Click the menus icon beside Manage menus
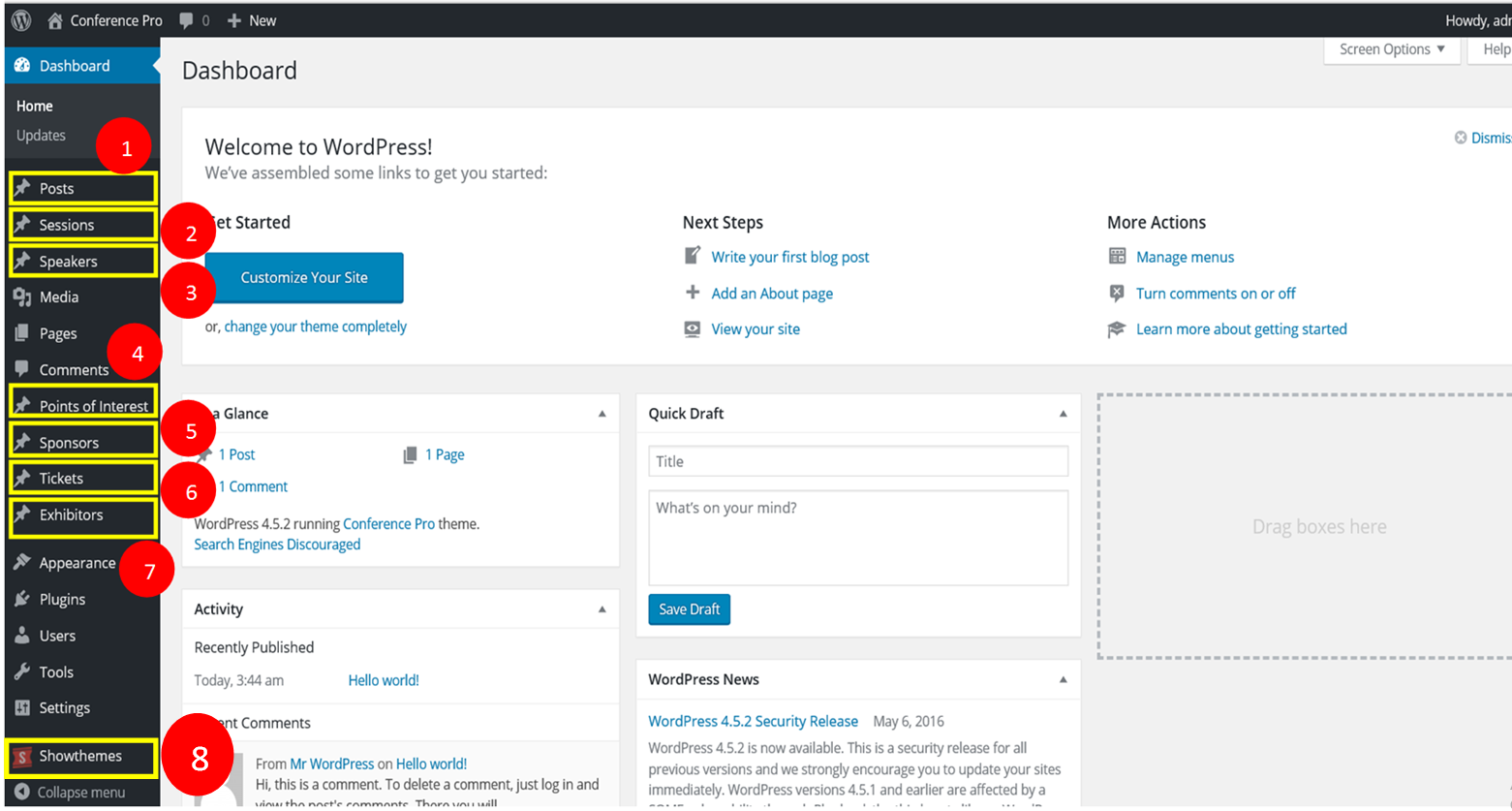Viewport: 1512px width, 811px height. [x=1117, y=256]
